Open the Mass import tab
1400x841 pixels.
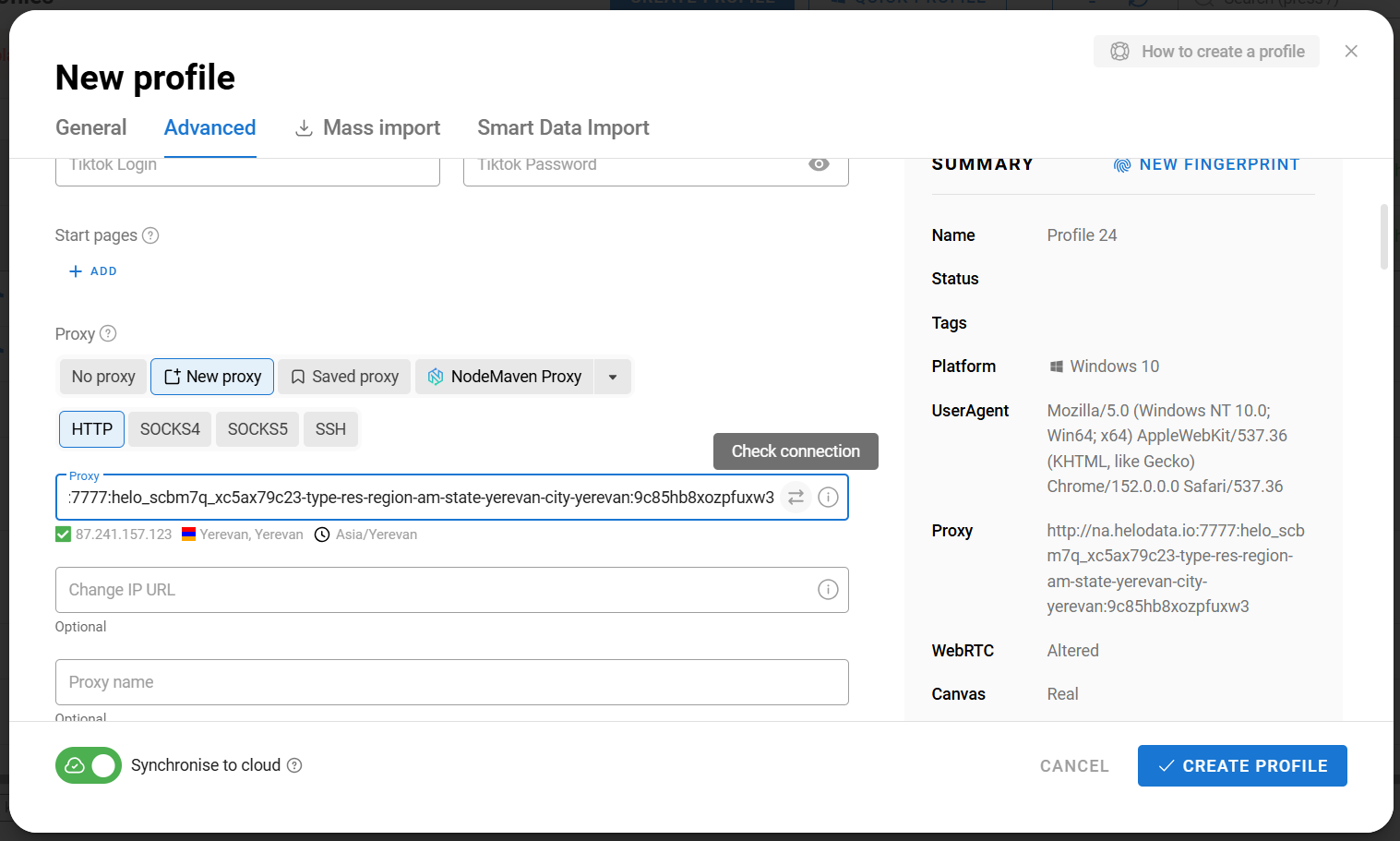point(367,127)
